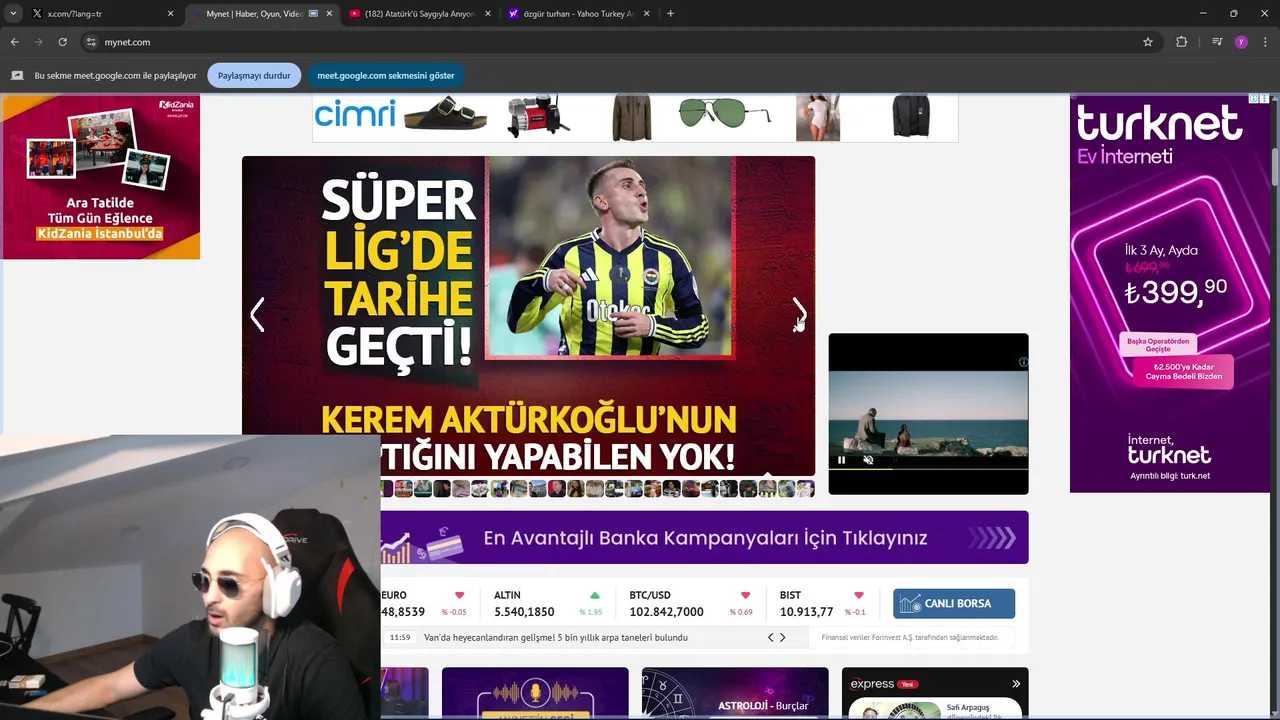Viewport: 1280px width, 720px height.
Task: Click the video ad info icon
Action: [x=1022, y=362]
